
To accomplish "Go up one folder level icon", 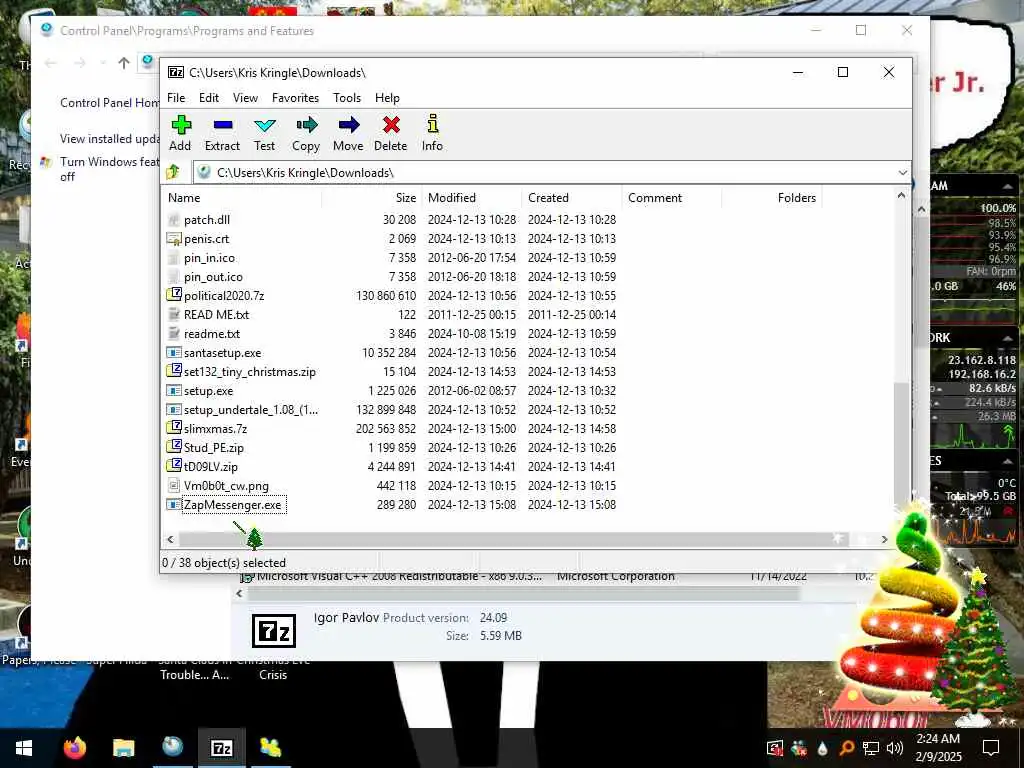I will 173,172.
